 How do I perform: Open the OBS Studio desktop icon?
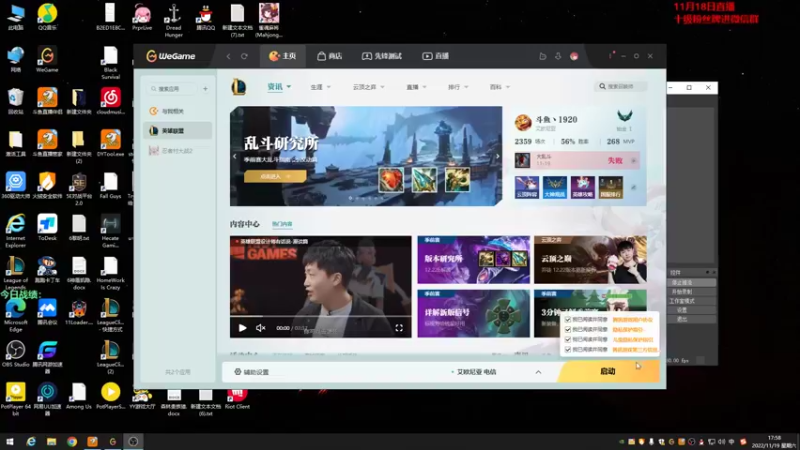(15, 354)
